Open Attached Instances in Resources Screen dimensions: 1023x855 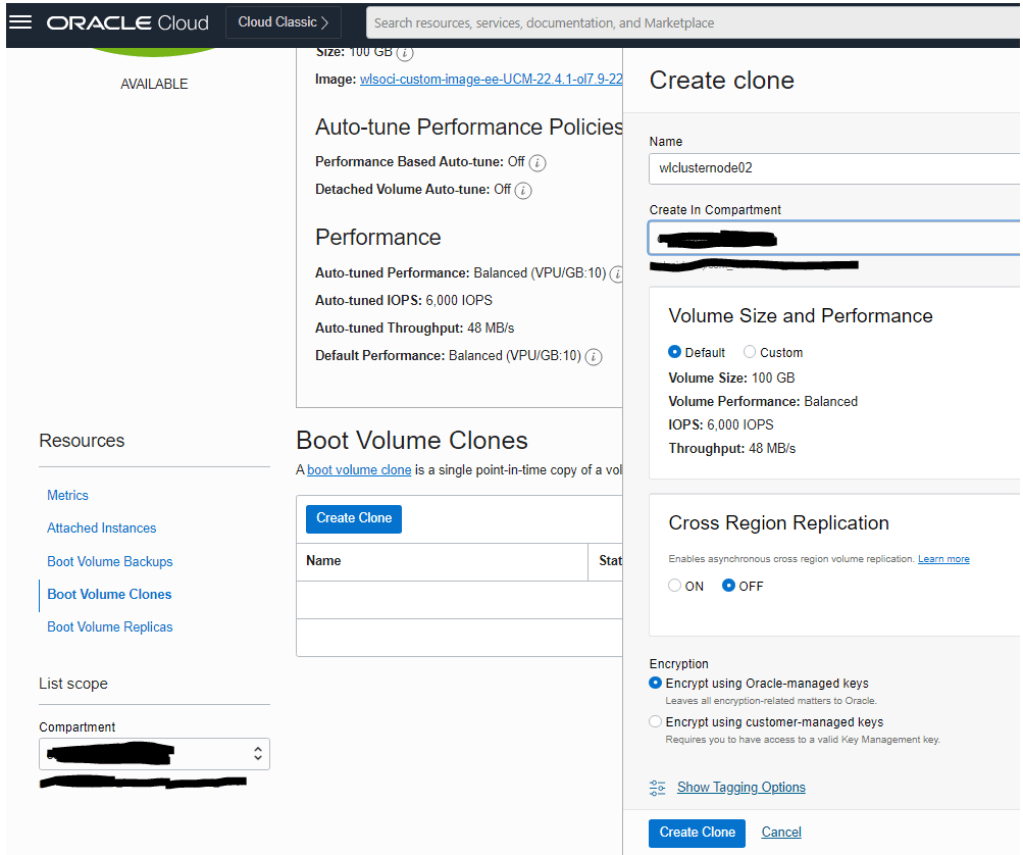pos(102,528)
